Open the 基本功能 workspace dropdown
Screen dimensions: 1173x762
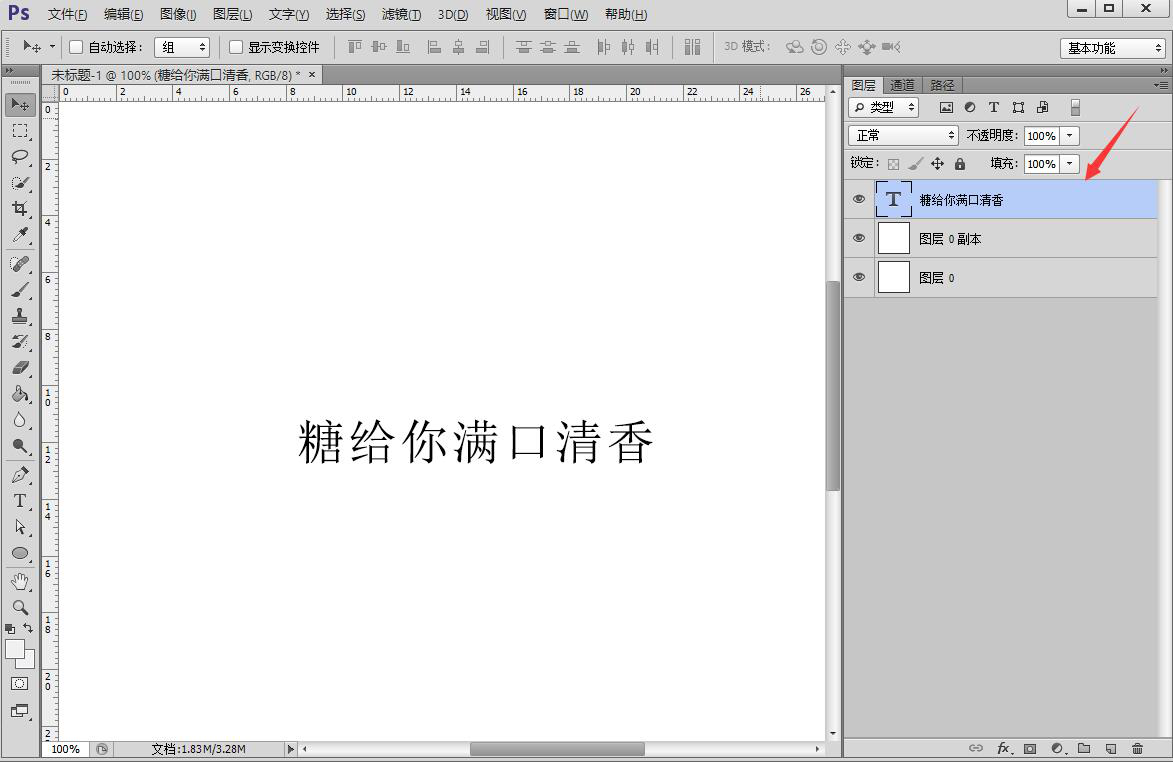tap(1112, 47)
